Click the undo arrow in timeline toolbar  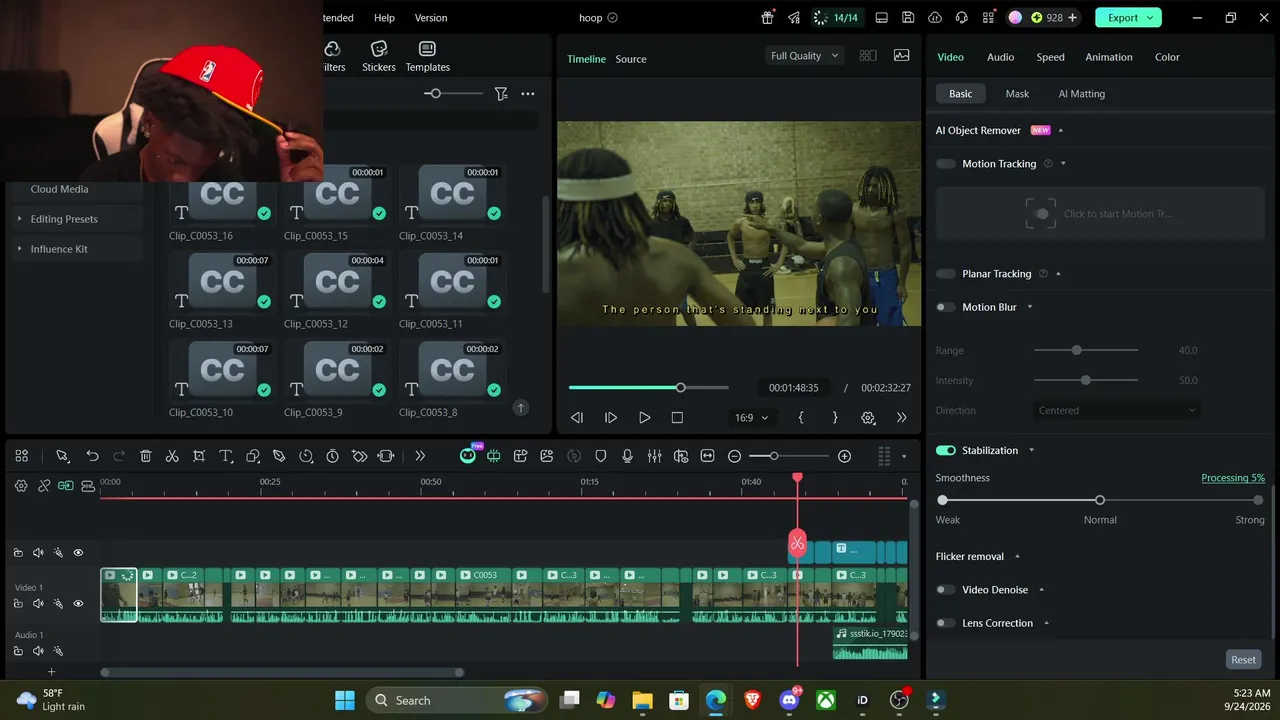(92, 456)
